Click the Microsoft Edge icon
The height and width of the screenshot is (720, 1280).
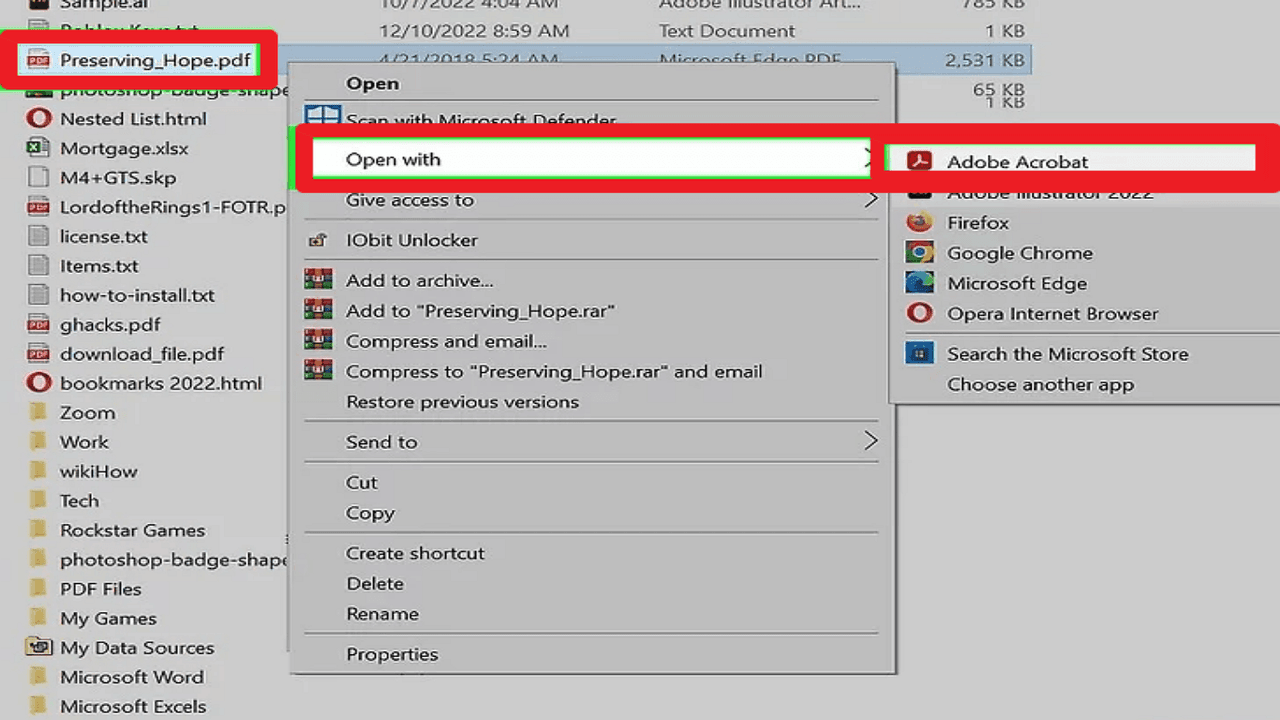pos(919,283)
